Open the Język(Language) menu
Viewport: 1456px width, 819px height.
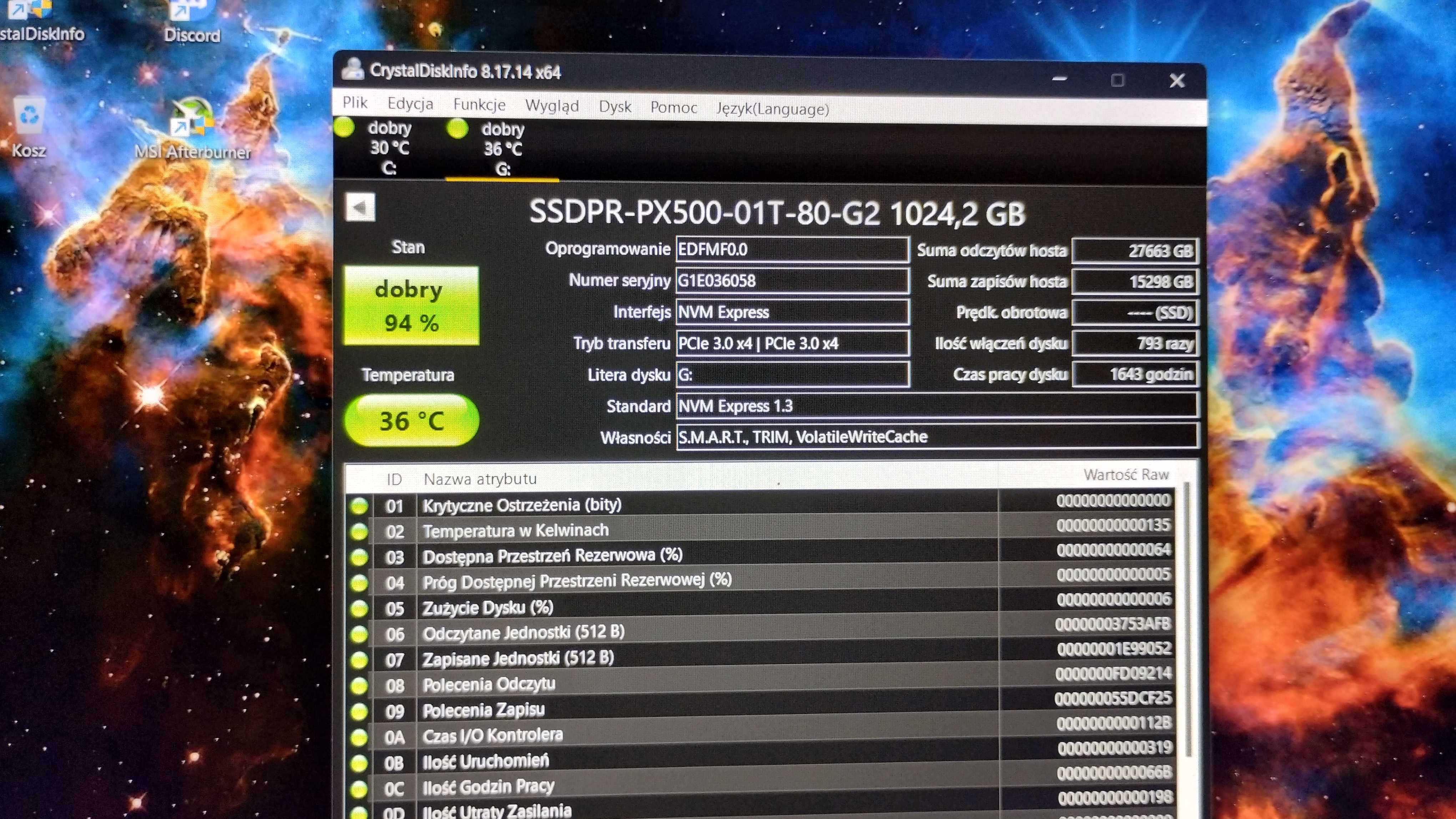[x=773, y=108]
